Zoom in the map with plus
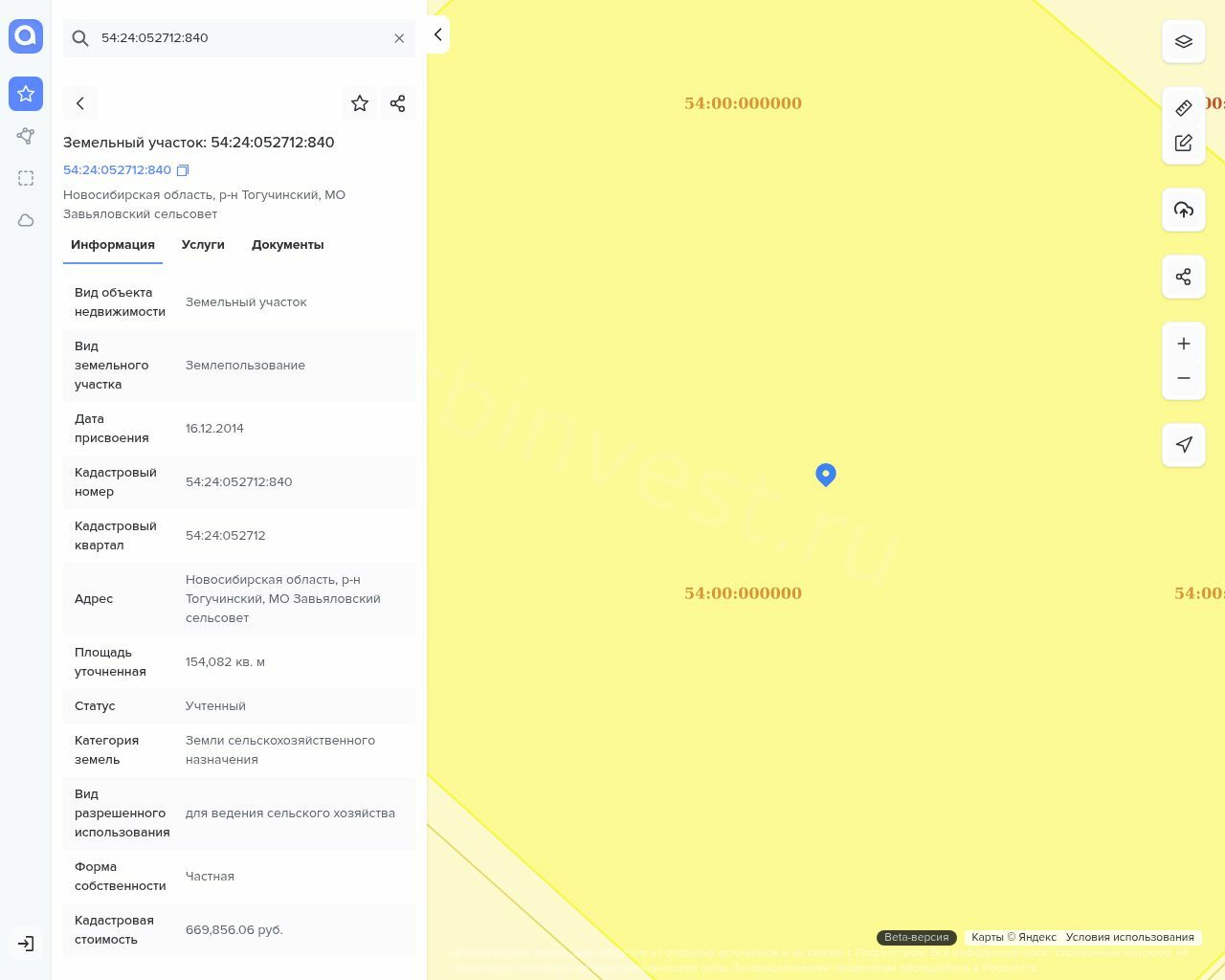1225x980 pixels. pos(1183,344)
